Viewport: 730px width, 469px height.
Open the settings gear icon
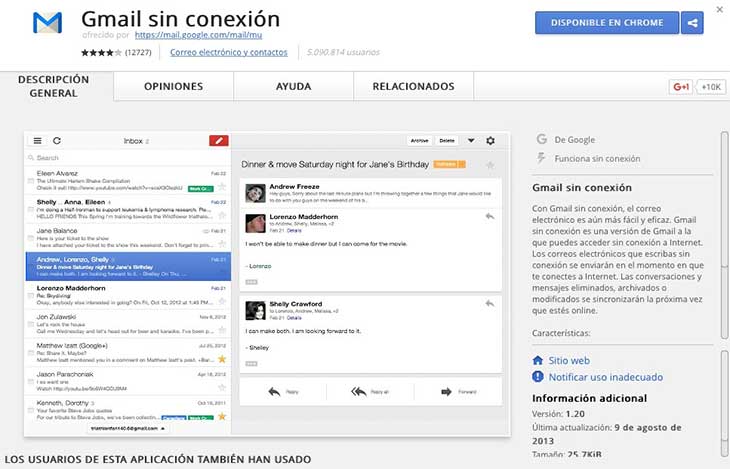pos(490,141)
